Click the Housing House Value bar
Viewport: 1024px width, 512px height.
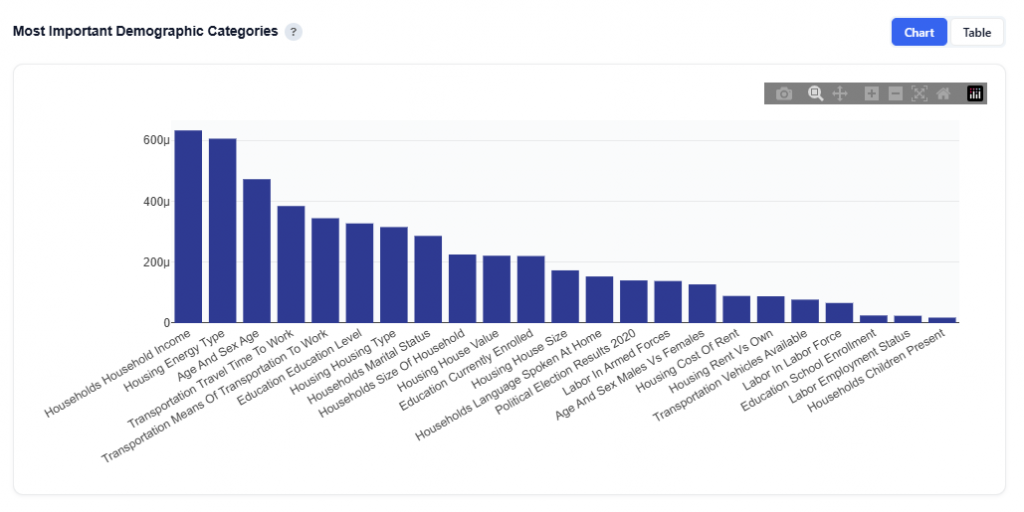click(x=497, y=289)
